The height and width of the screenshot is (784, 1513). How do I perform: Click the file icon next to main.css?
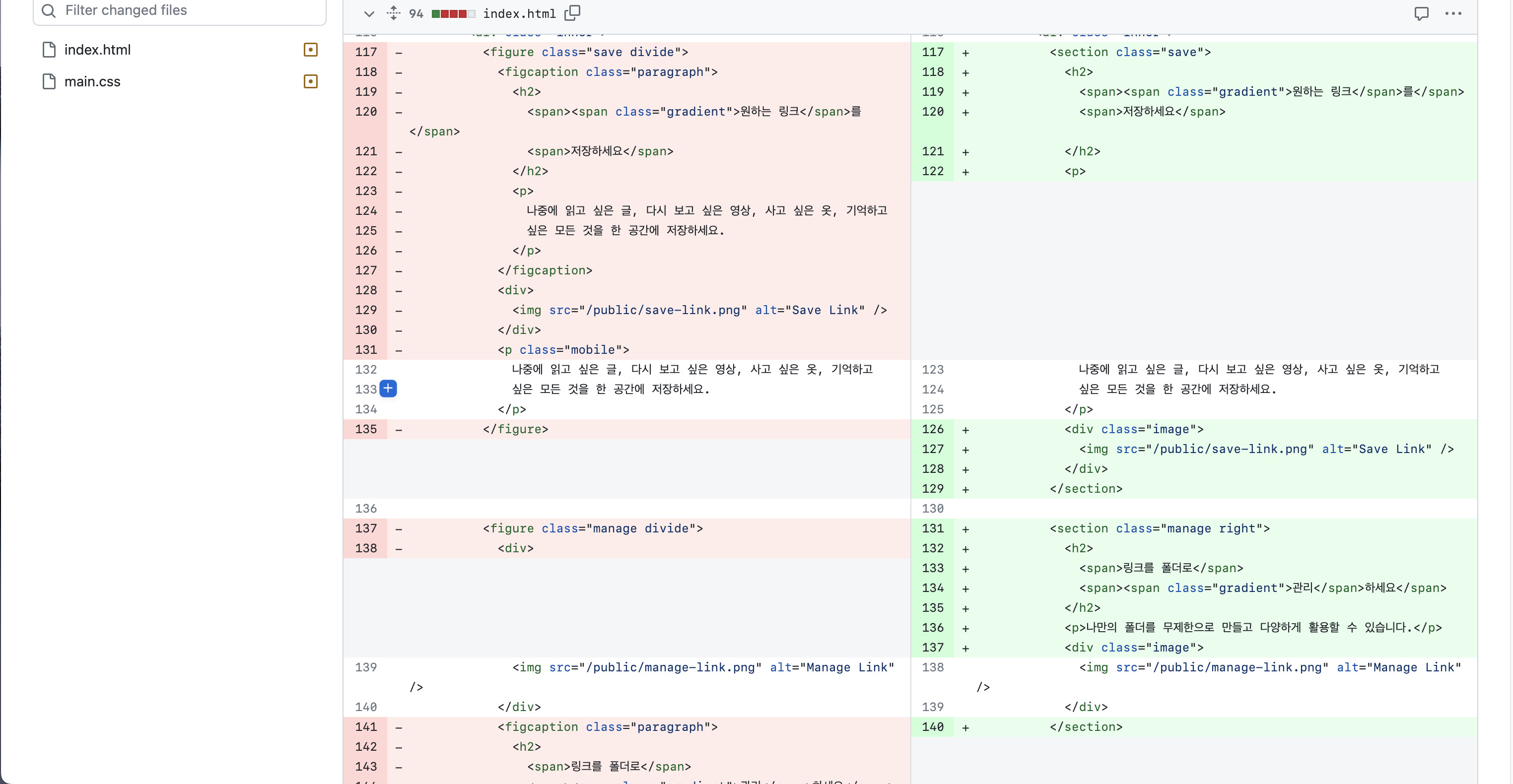pos(49,82)
